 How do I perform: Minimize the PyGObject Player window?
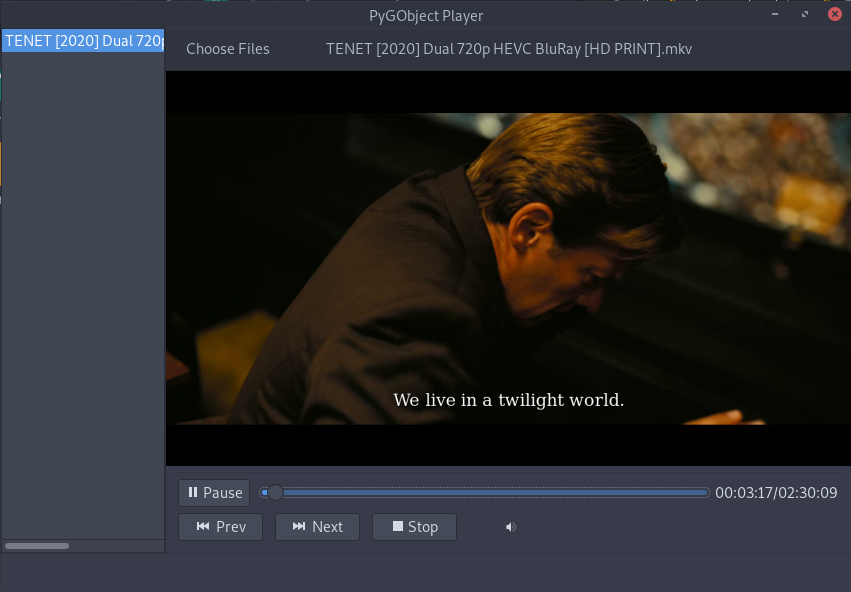click(x=775, y=14)
